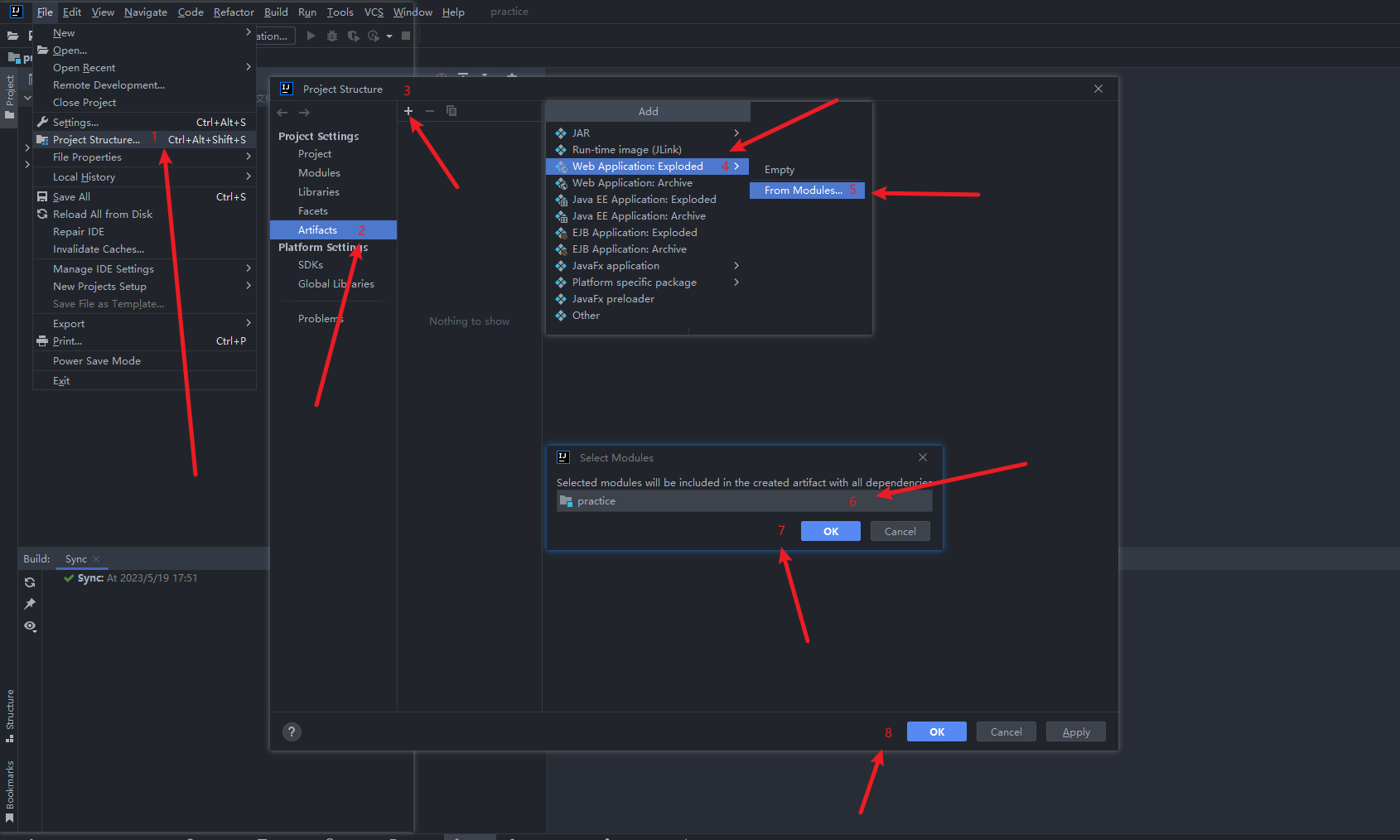Click the help question mark icon
The image size is (1400, 840).
click(292, 731)
